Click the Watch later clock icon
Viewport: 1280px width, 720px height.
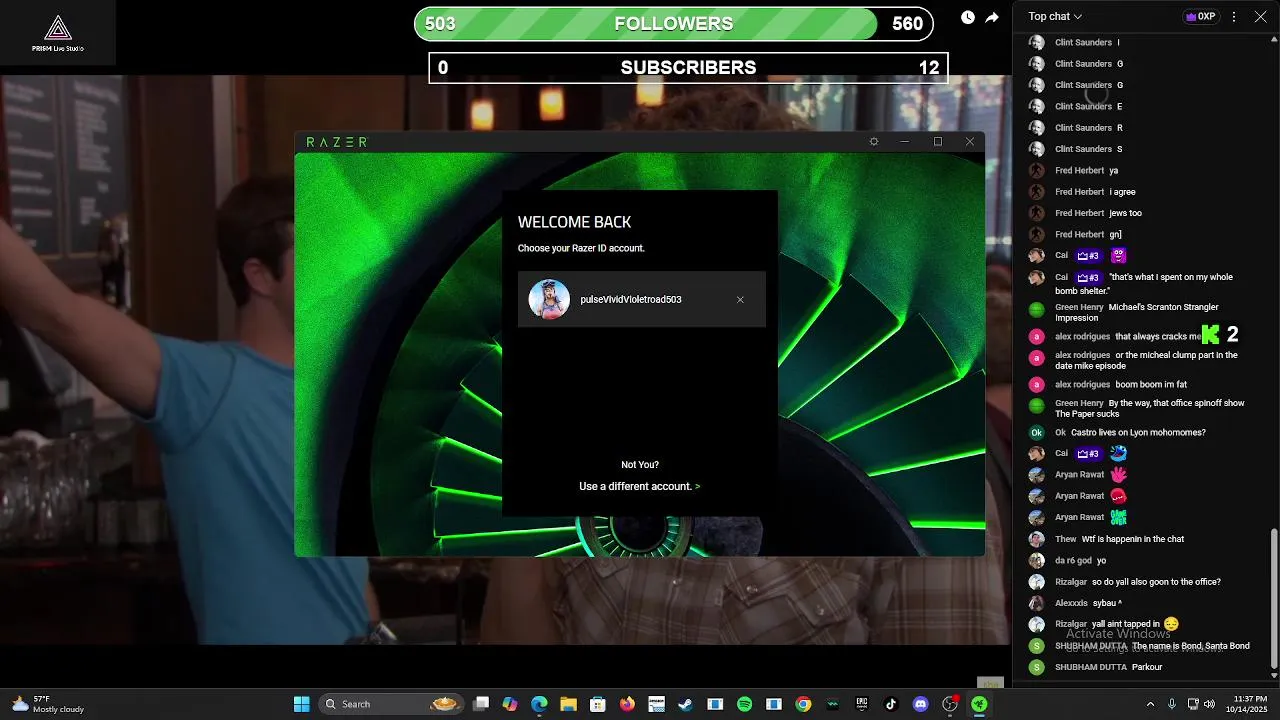tap(968, 17)
